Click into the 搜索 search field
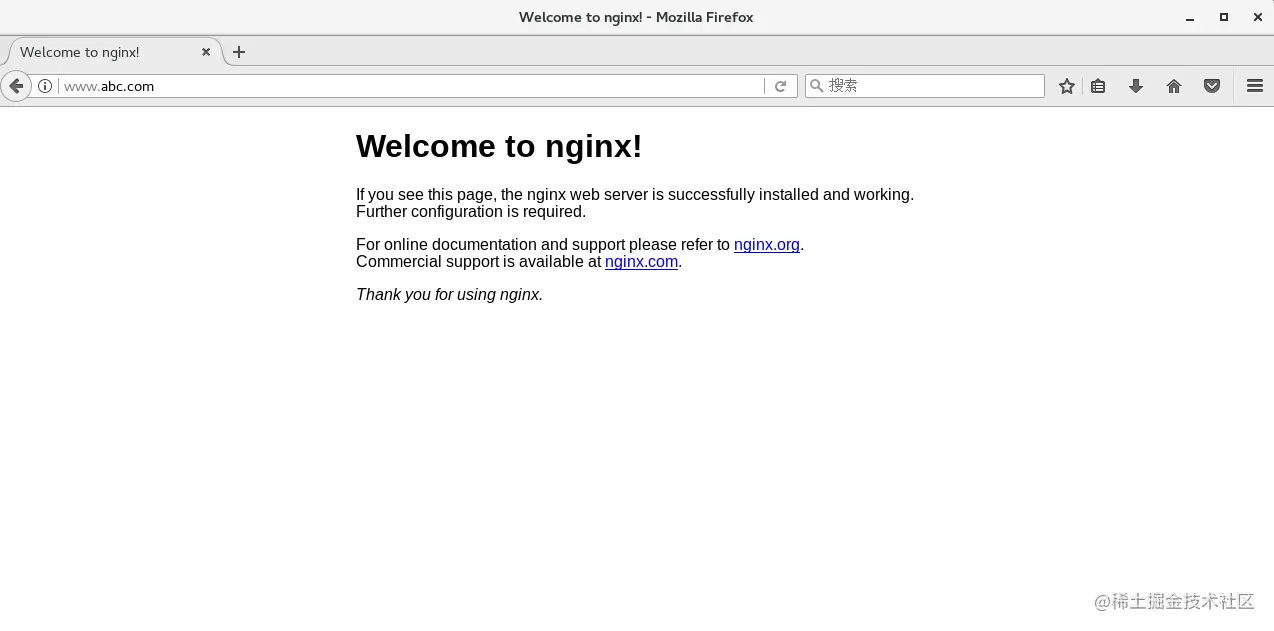The height and width of the screenshot is (631, 1274). (x=925, y=86)
